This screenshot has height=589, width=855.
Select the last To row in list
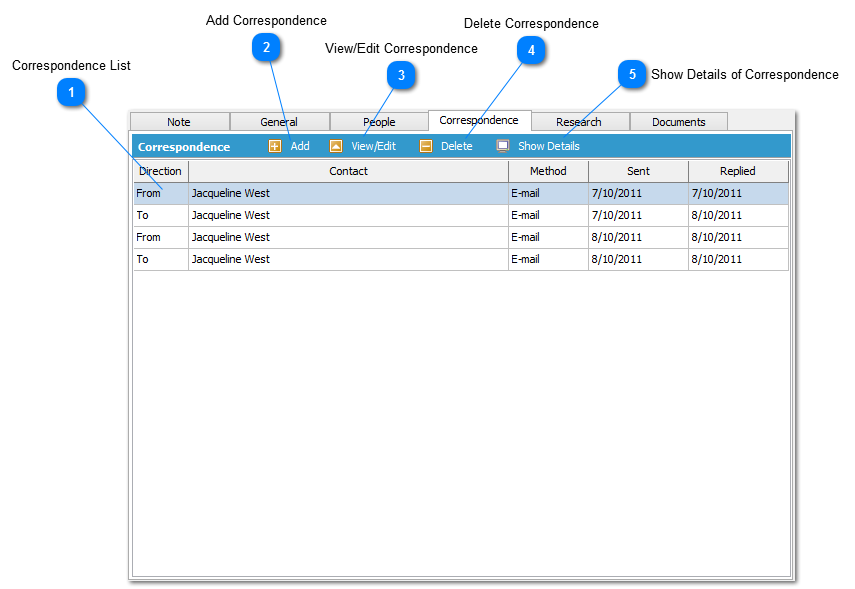[x=348, y=259]
